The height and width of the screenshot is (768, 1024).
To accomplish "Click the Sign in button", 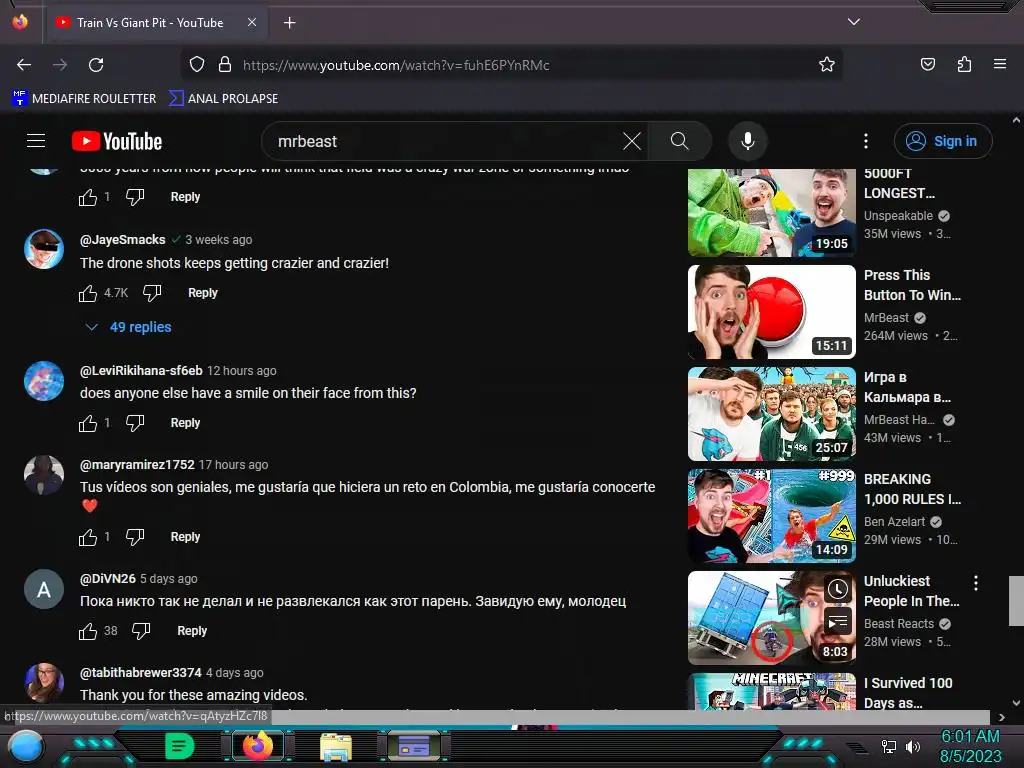I will coord(942,141).
